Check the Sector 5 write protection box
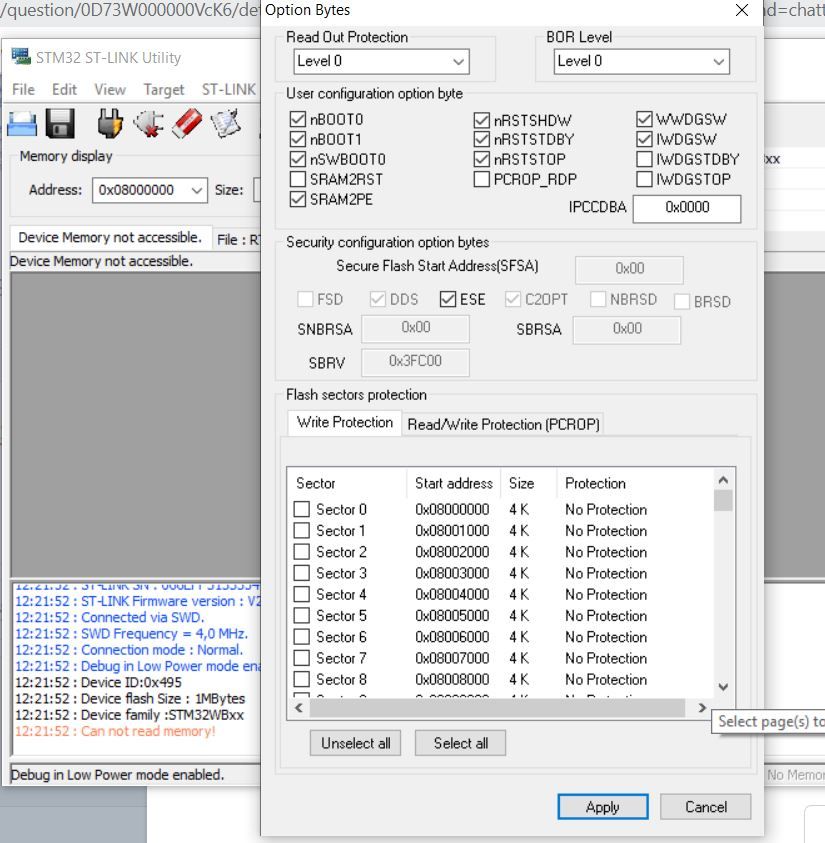The image size is (825, 843). coord(302,615)
